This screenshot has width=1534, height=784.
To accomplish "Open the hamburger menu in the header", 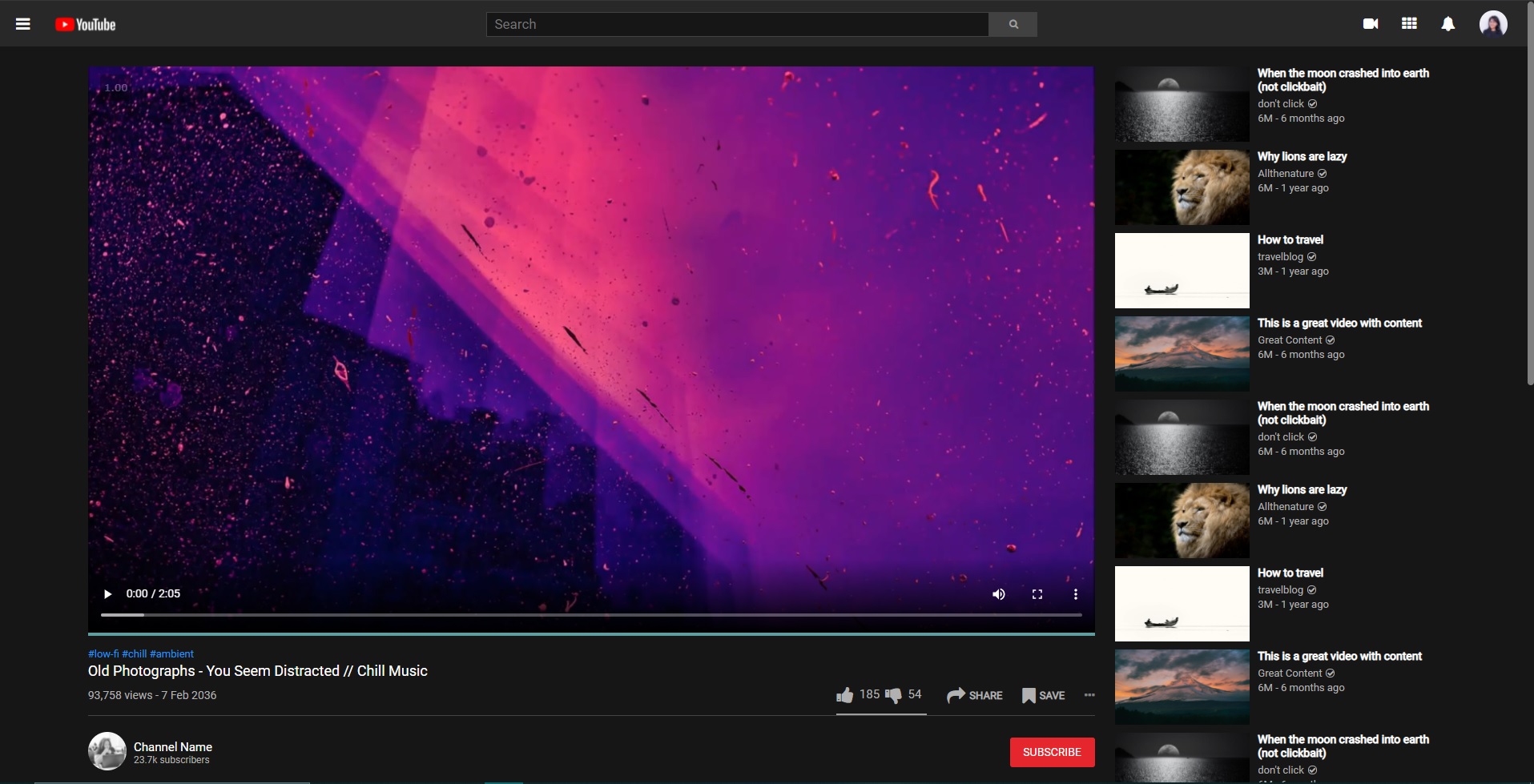I will pos(23,24).
